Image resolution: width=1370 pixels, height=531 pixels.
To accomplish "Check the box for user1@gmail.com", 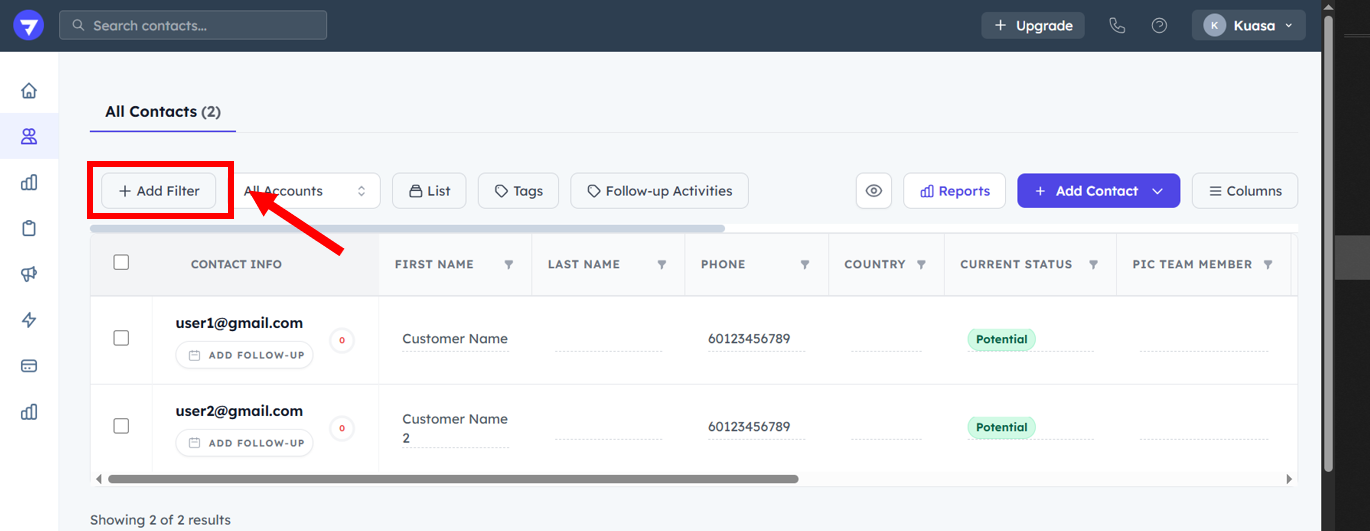I will click(x=121, y=338).
